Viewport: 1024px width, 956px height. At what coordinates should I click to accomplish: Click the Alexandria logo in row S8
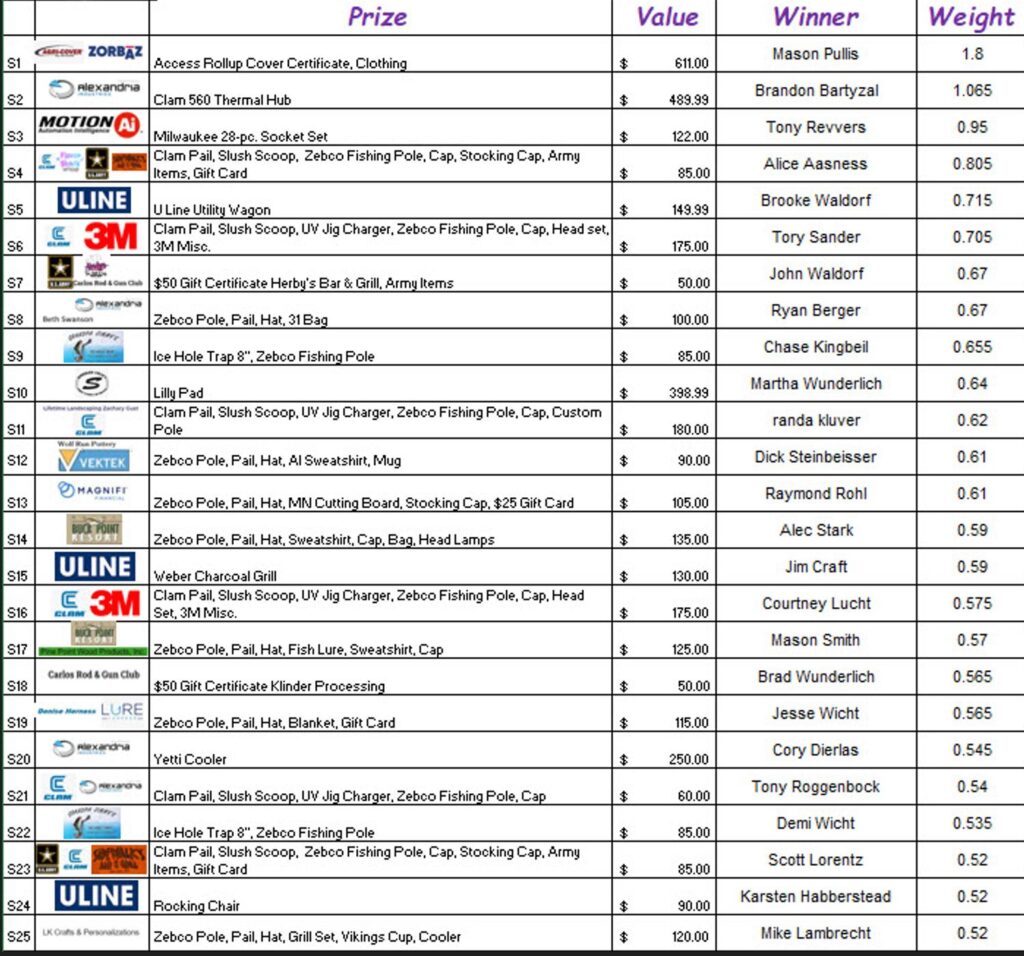click(108, 304)
